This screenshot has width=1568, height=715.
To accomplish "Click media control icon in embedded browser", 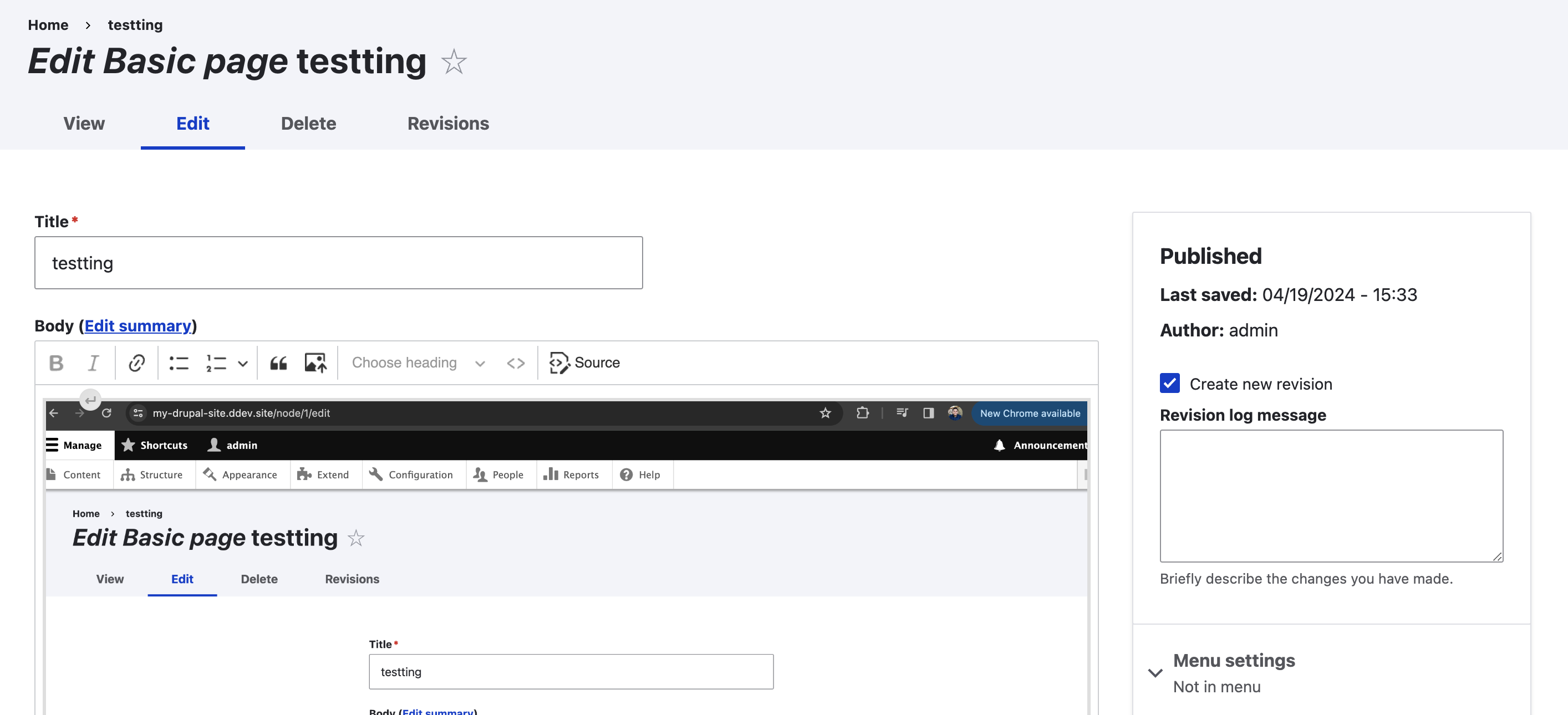I will click(902, 413).
